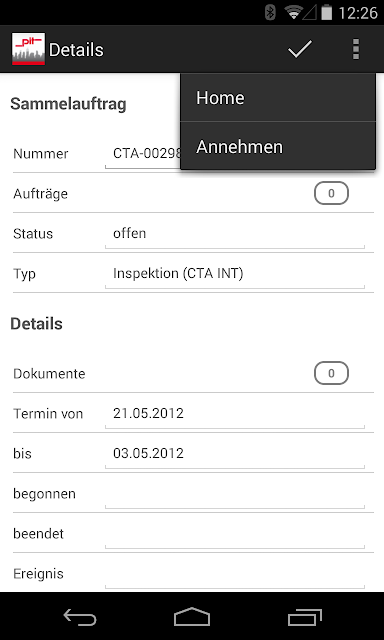Tap the Android home navigation icon
This screenshot has height=640, width=384.
click(192, 616)
